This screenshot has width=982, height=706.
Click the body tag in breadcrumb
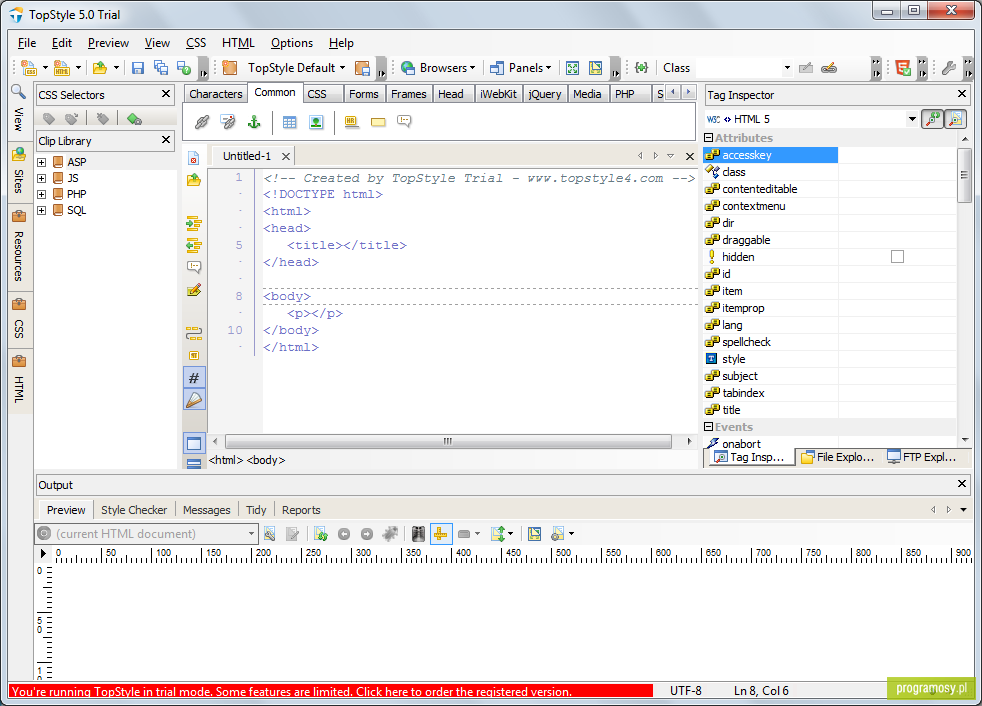(266, 460)
